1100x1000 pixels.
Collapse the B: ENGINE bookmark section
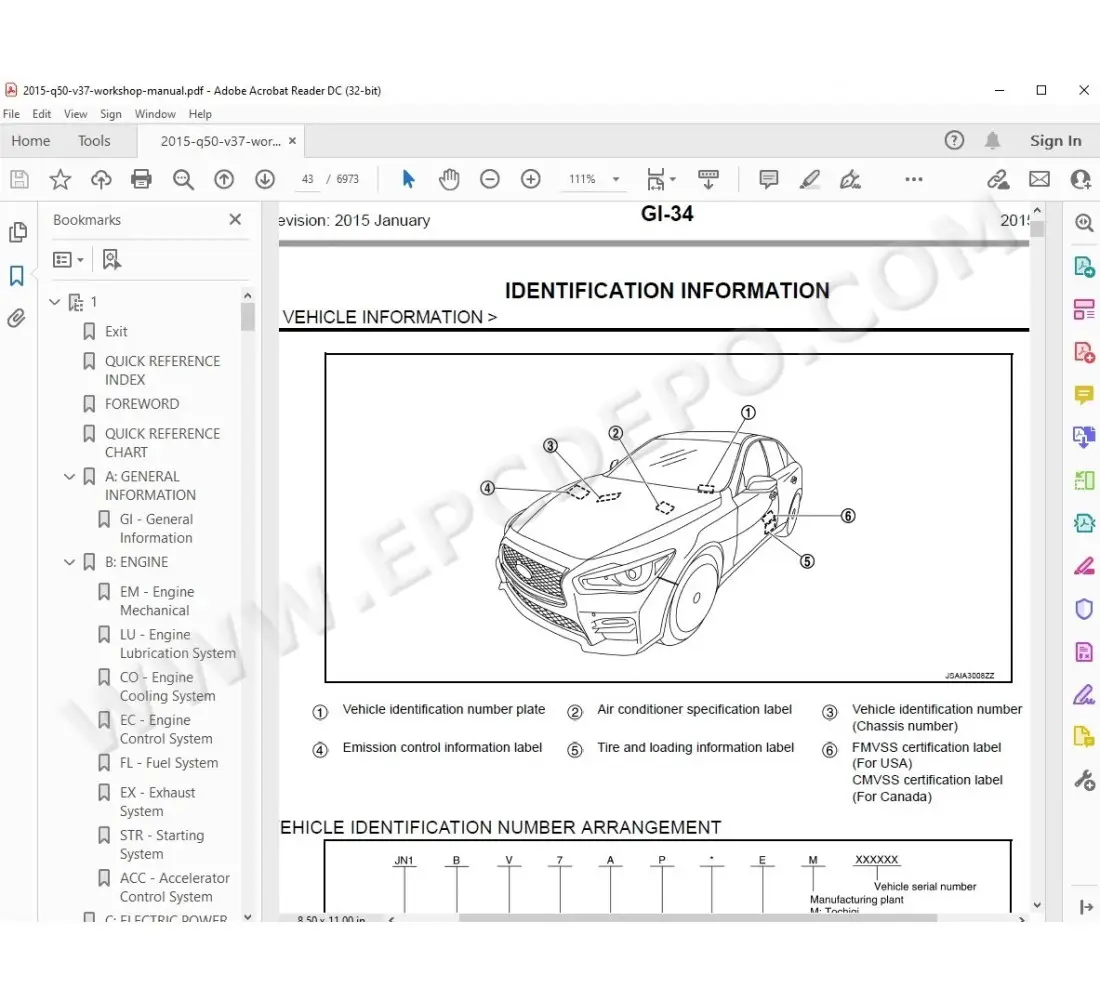68,562
